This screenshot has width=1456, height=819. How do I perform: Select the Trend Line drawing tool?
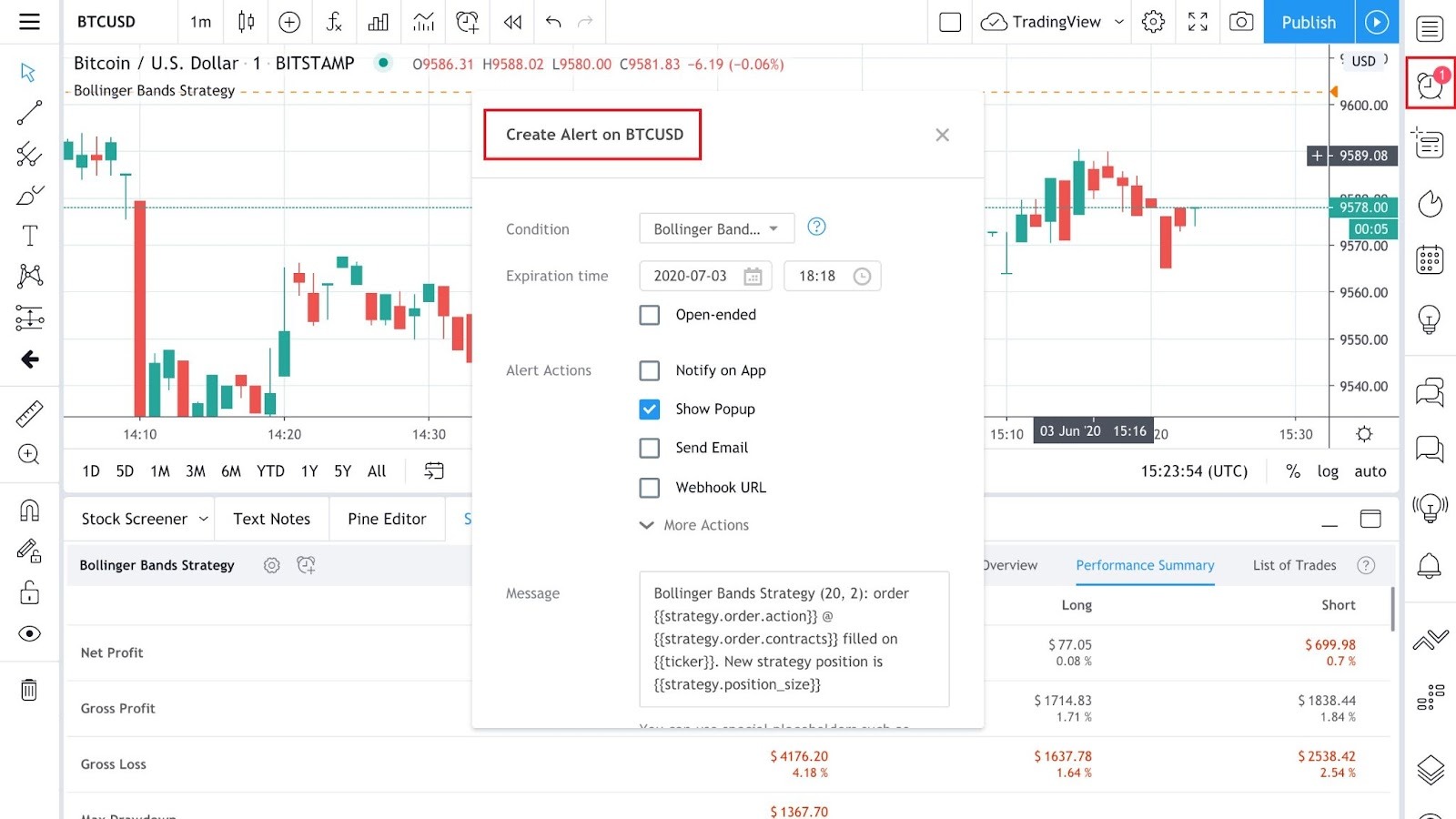point(28,111)
